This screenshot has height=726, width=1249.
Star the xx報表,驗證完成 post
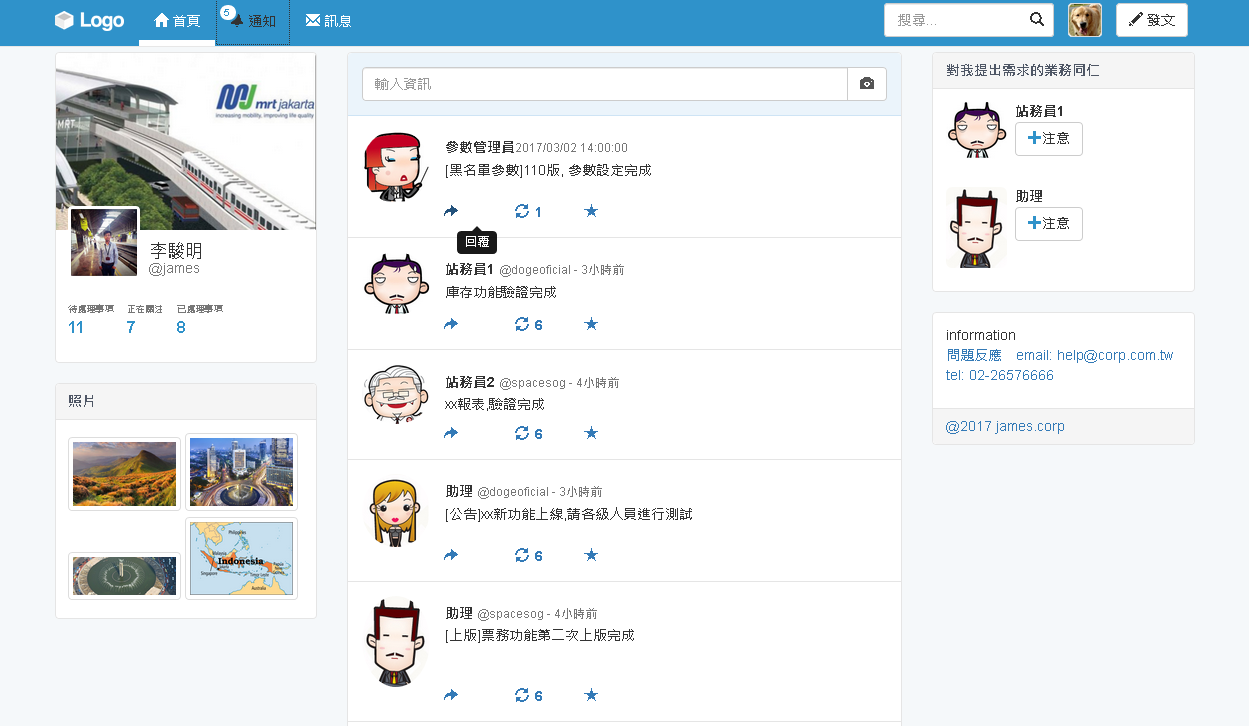click(x=591, y=433)
